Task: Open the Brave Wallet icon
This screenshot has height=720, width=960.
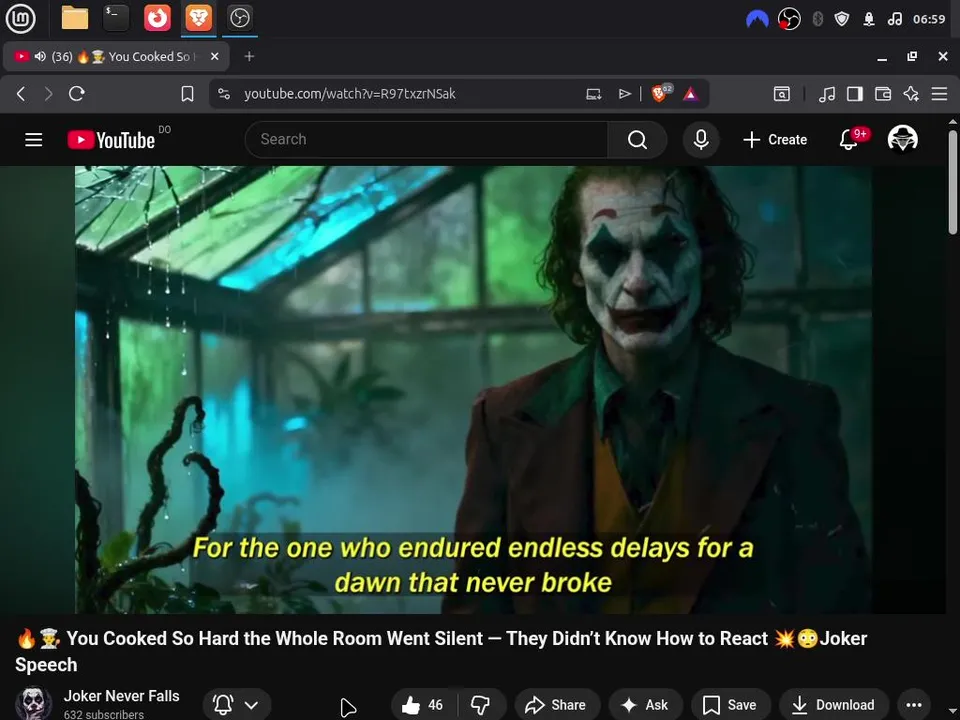Action: coord(883,94)
